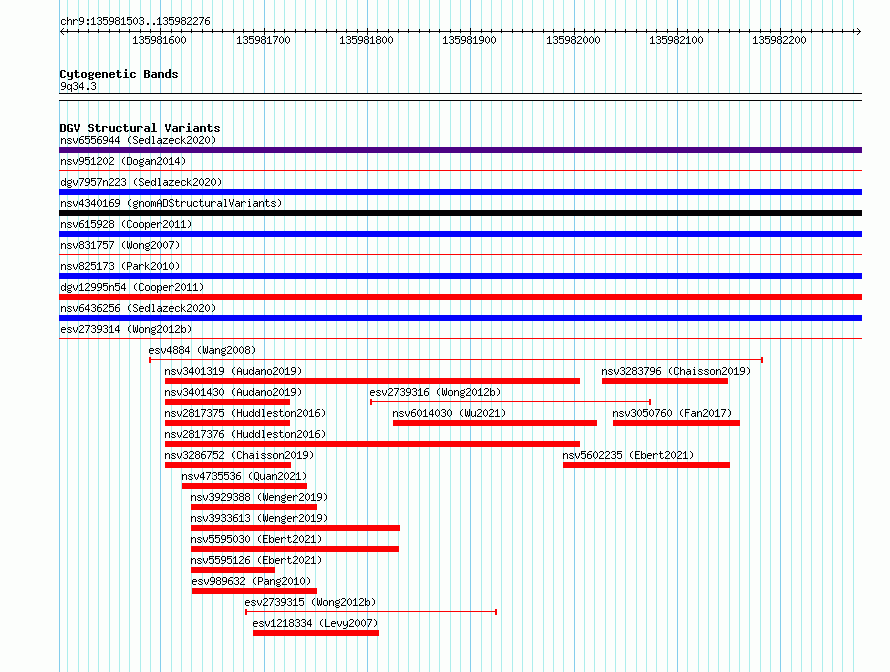Click the ruler's right end arrow
The width and height of the screenshot is (890, 672).
tap(858, 31)
